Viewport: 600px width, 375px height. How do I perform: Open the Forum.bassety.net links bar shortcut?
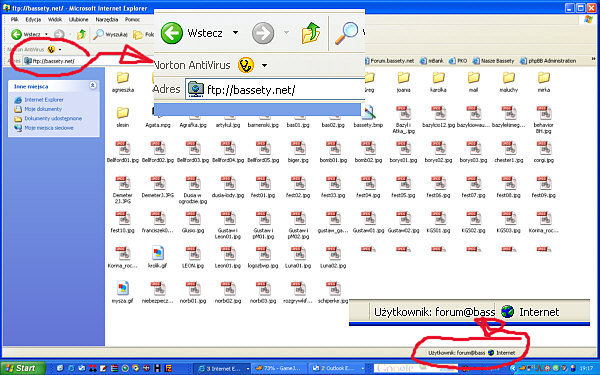pyautogui.click(x=389, y=60)
